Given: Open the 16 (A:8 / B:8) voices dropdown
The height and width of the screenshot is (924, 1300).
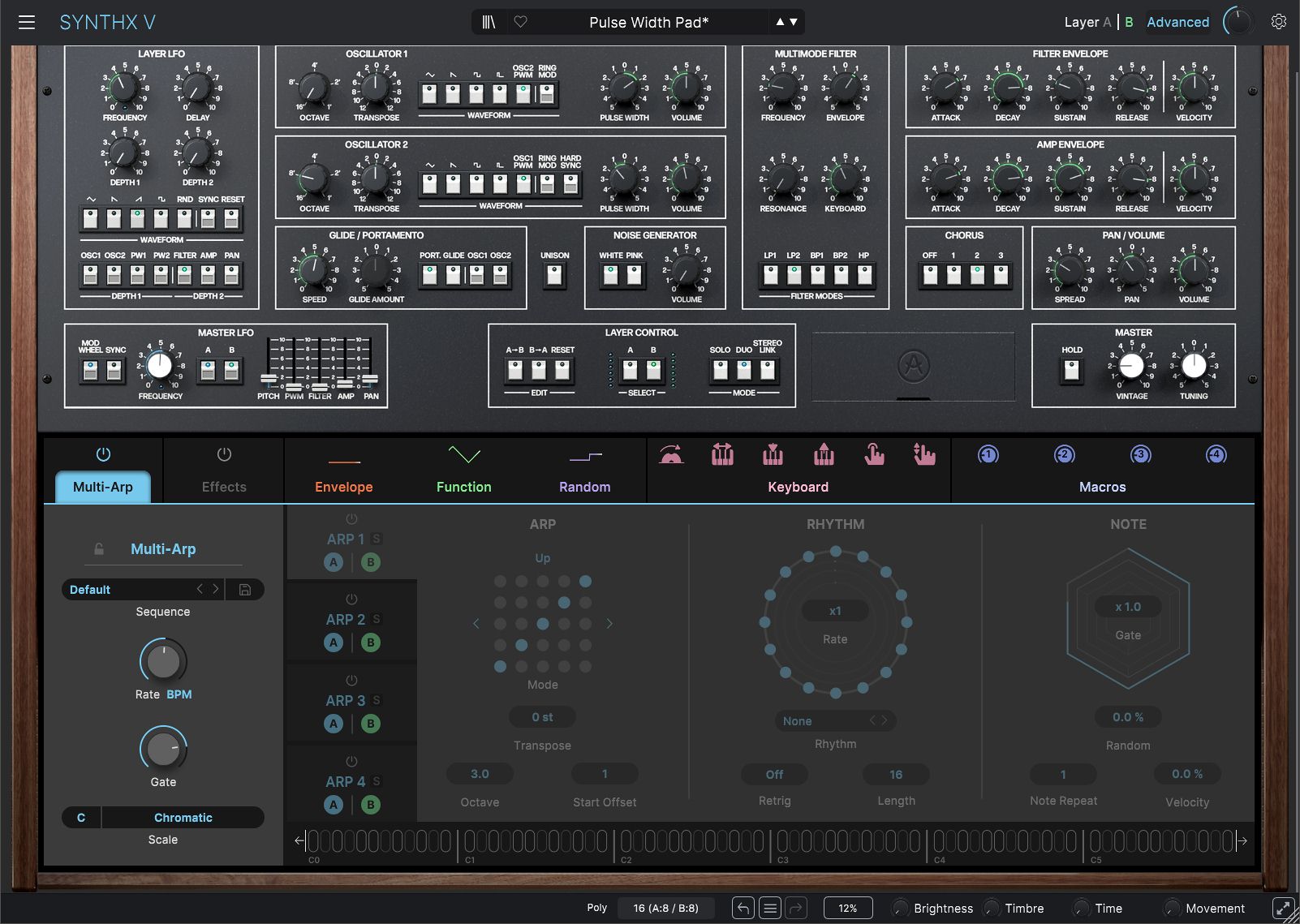Looking at the screenshot, I should tap(666, 908).
